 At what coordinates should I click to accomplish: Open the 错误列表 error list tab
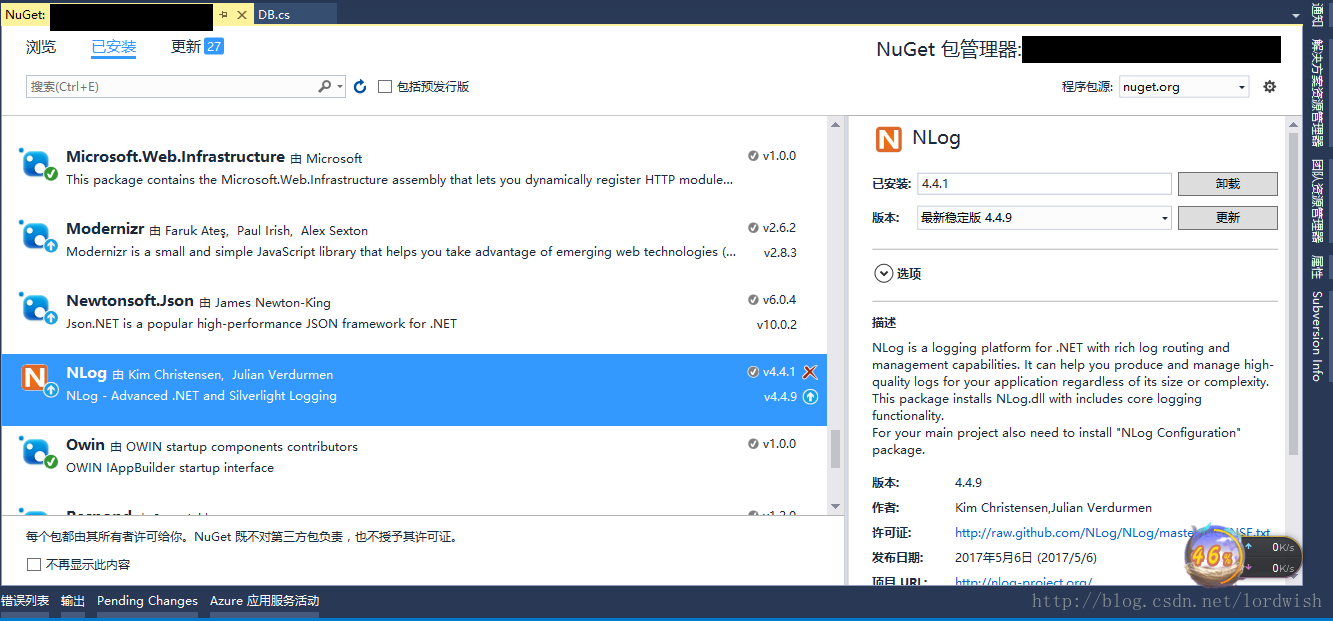click(x=25, y=601)
